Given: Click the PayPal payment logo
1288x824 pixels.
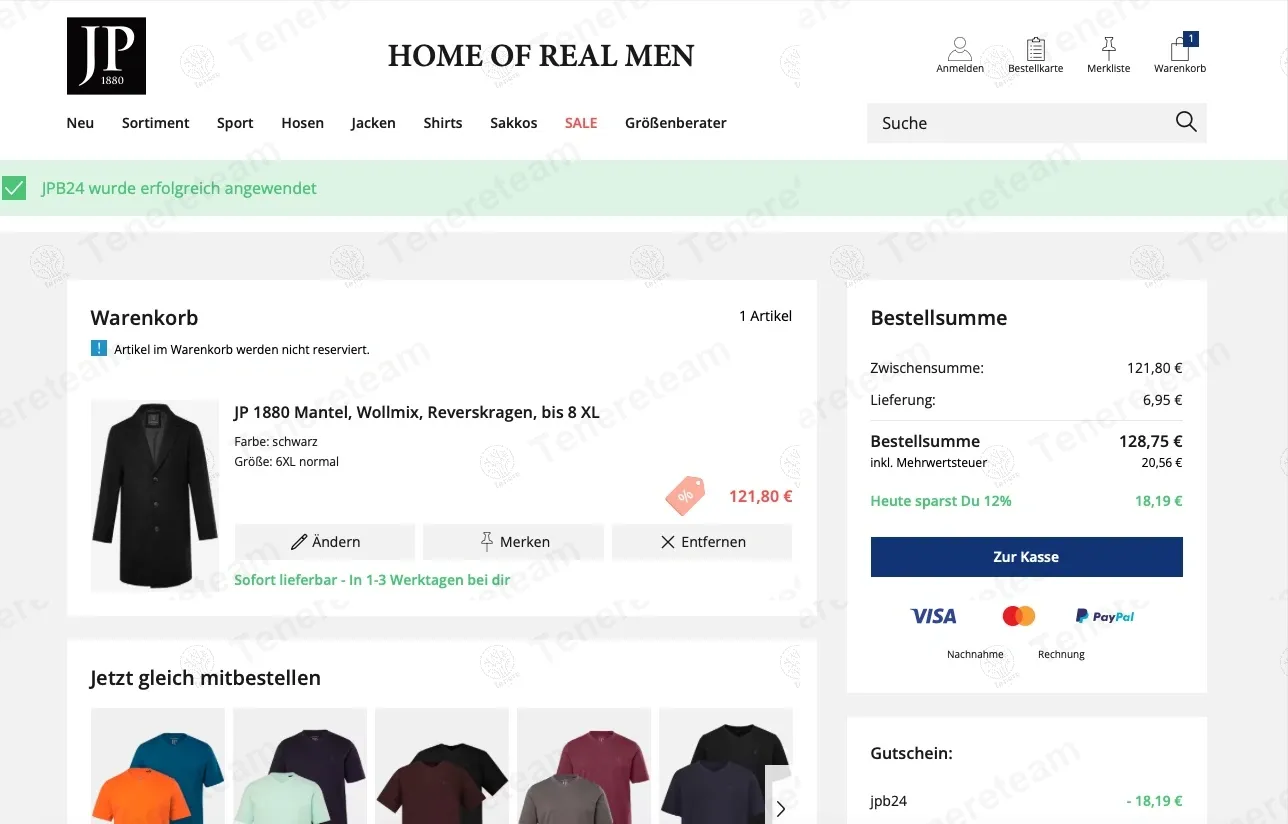Looking at the screenshot, I should coord(1105,616).
